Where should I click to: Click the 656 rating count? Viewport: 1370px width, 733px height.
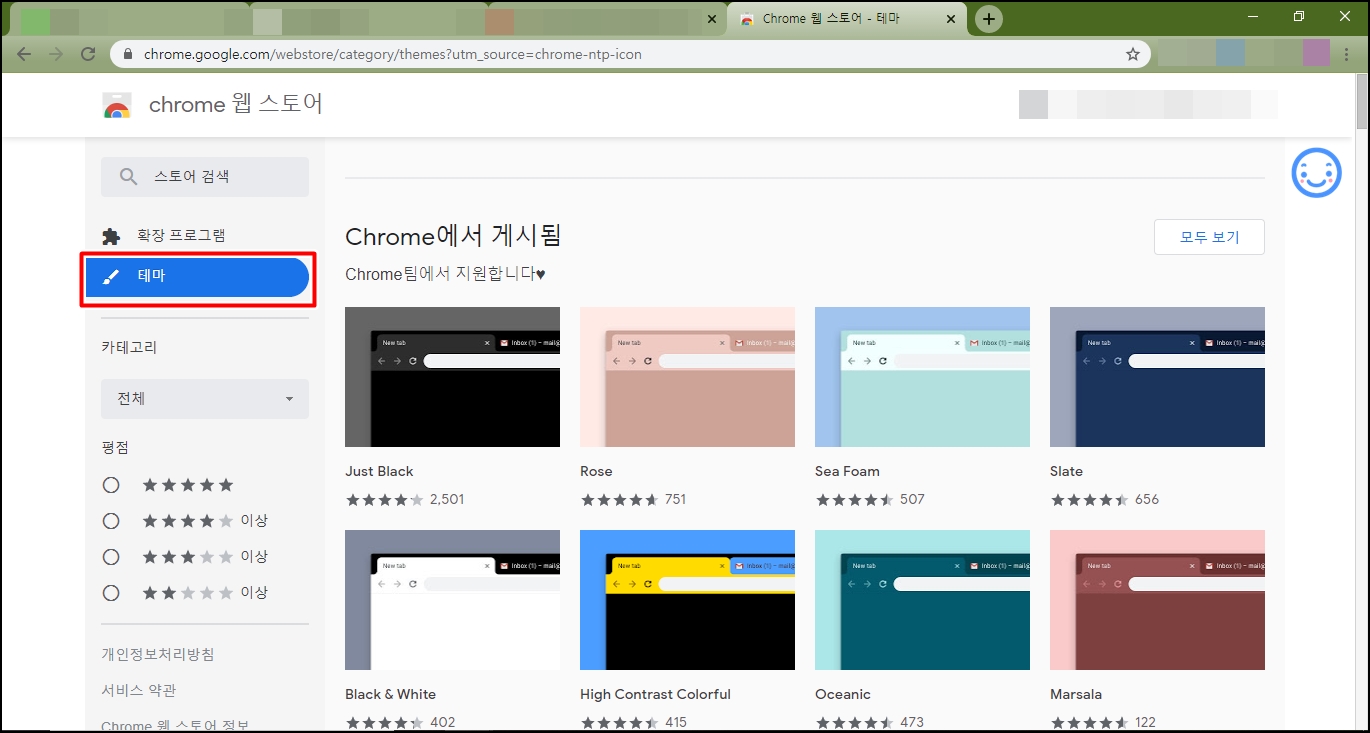pos(1147,499)
